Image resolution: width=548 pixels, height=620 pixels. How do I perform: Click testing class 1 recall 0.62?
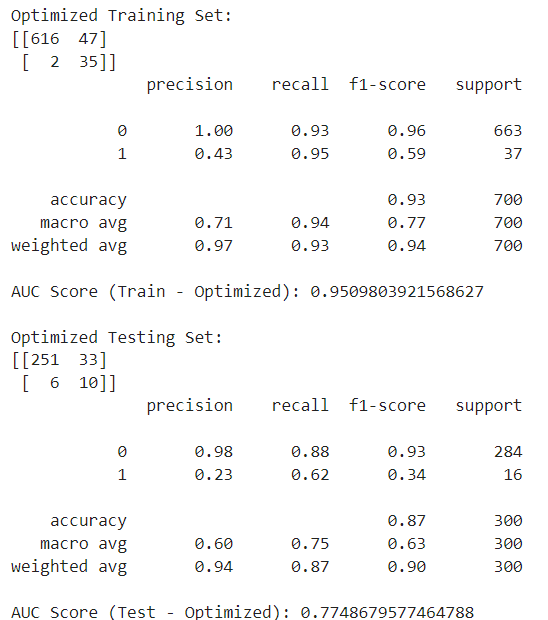coord(310,475)
